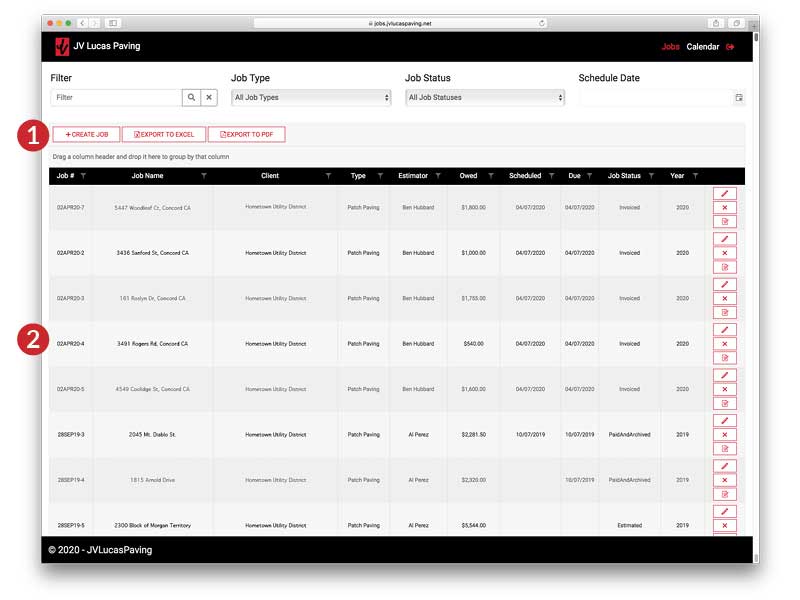Click the Create Job button
The width and height of the screenshot is (800, 600).
tap(88, 134)
